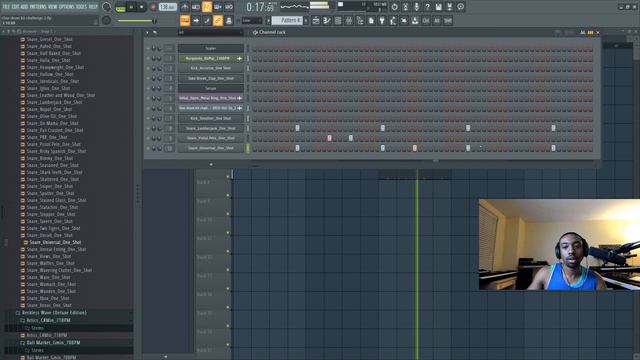Toggle overdub/blend recording icon
The image size is (640, 360).
[x=218, y=7]
